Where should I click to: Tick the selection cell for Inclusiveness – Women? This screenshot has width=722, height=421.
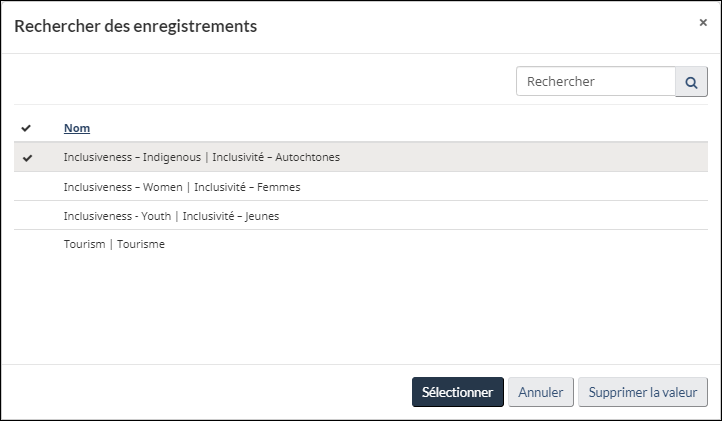click(26, 187)
